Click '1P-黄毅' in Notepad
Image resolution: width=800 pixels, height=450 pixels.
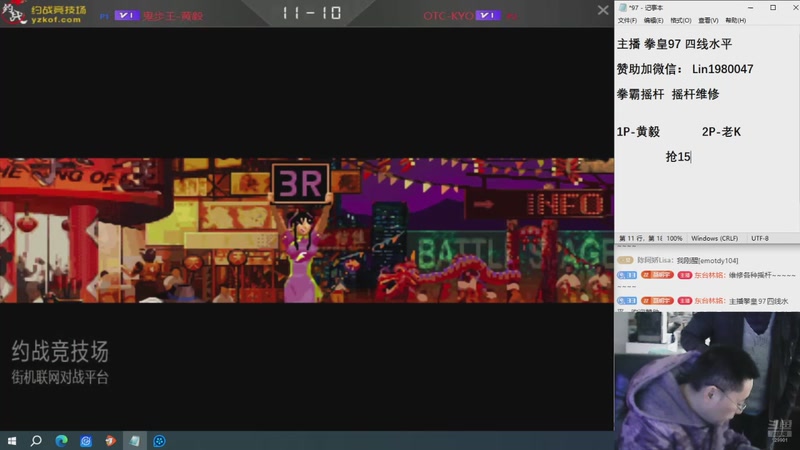click(x=638, y=132)
